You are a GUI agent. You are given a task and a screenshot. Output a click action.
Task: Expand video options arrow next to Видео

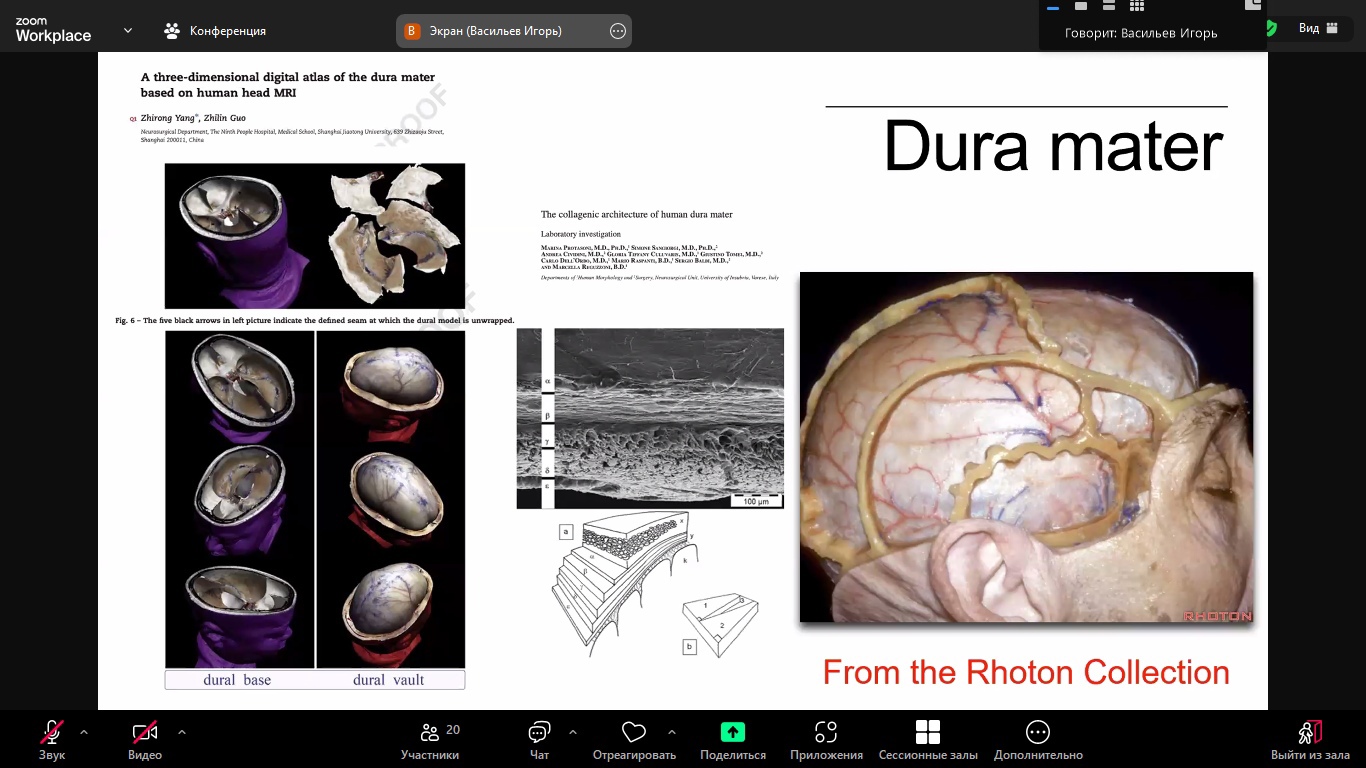[x=182, y=732]
